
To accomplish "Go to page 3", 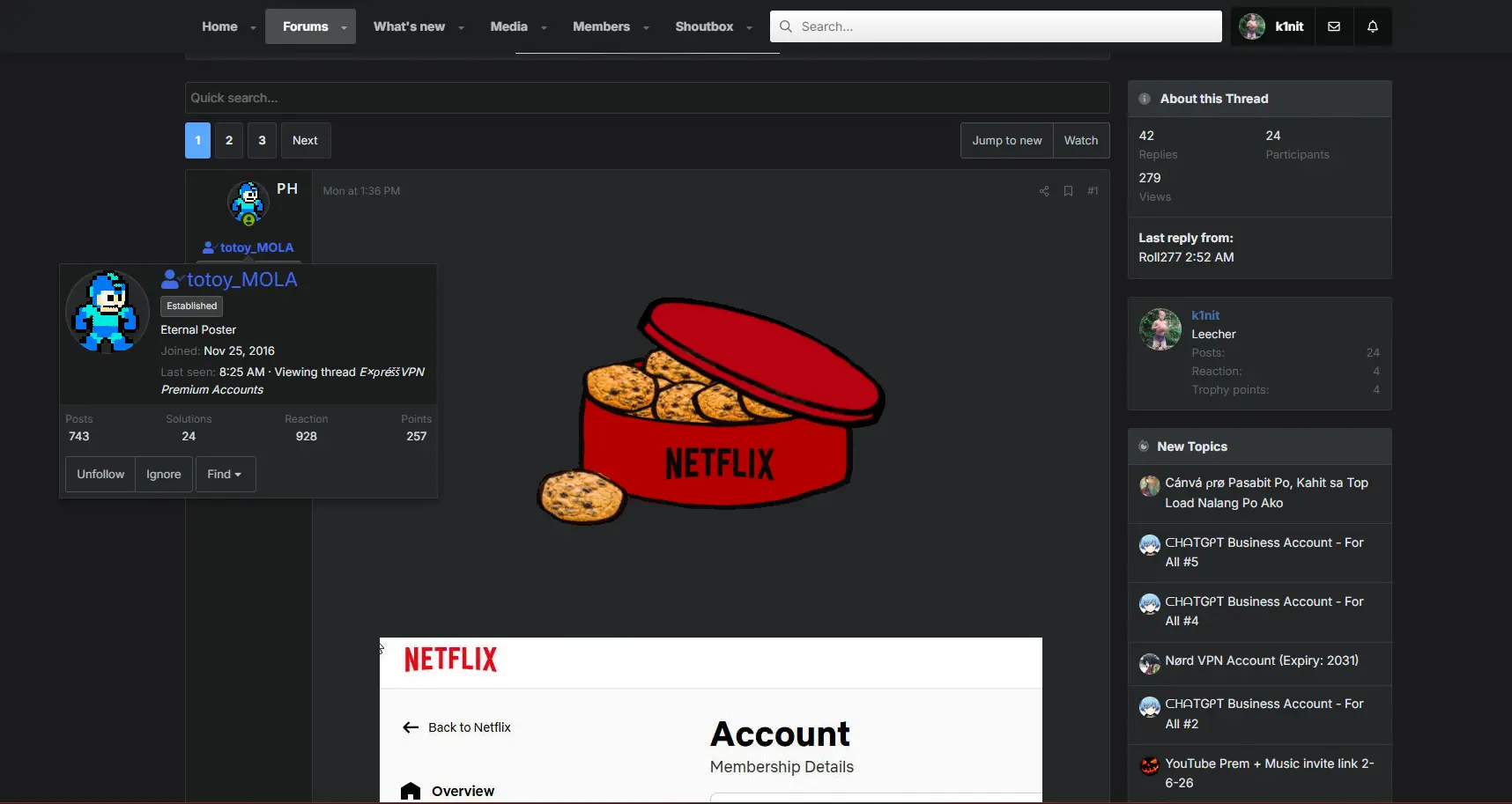I will [x=262, y=140].
